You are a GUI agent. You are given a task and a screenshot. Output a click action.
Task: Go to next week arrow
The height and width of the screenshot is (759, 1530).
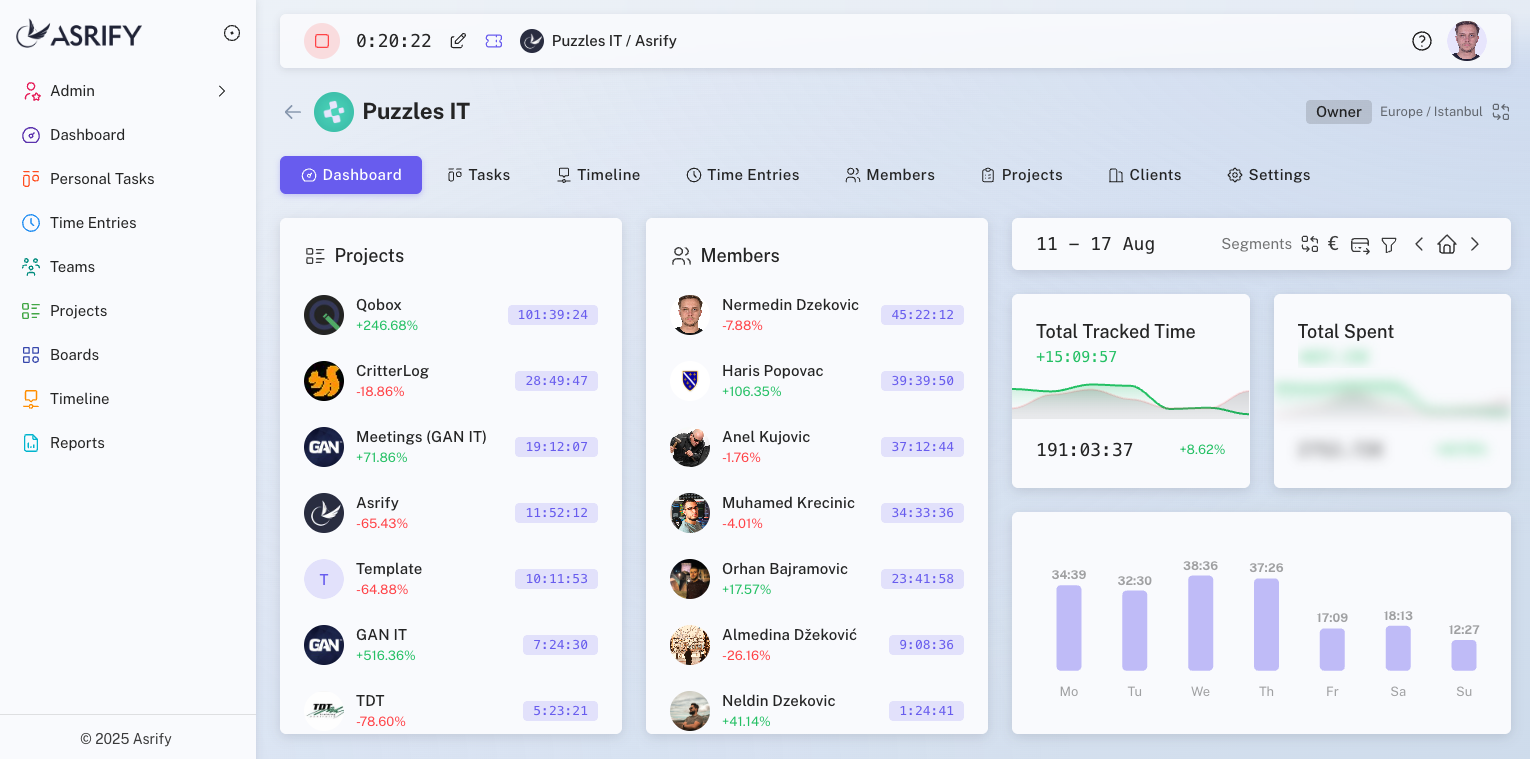pos(1475,244)
